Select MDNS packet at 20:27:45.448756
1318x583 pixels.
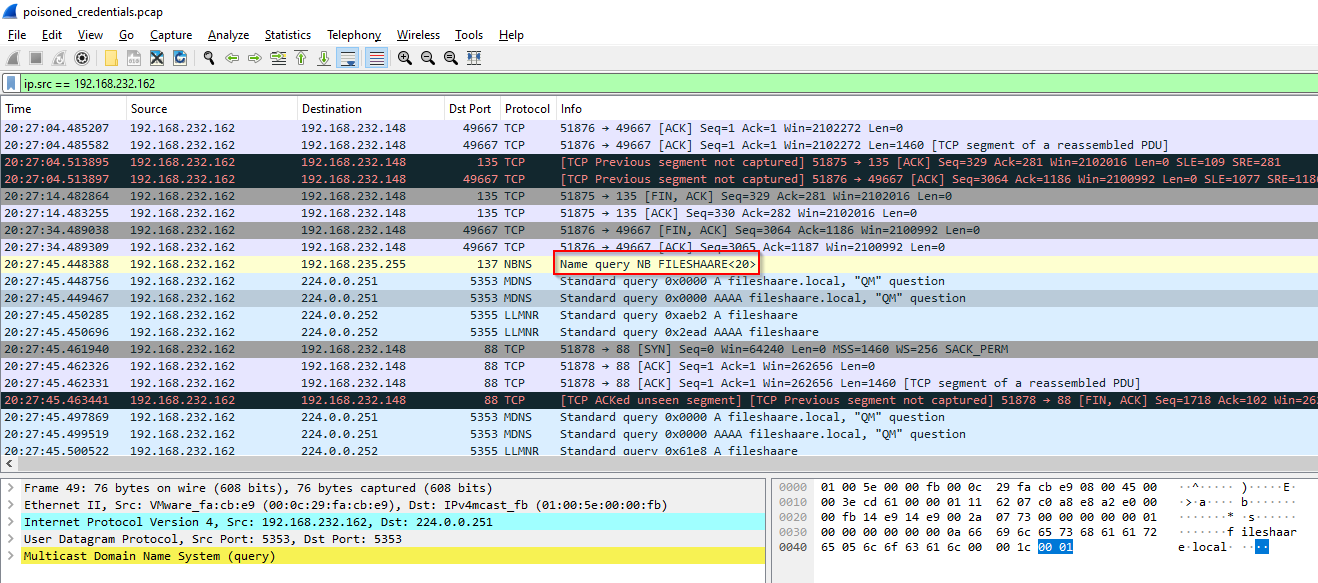click(659, 281)
